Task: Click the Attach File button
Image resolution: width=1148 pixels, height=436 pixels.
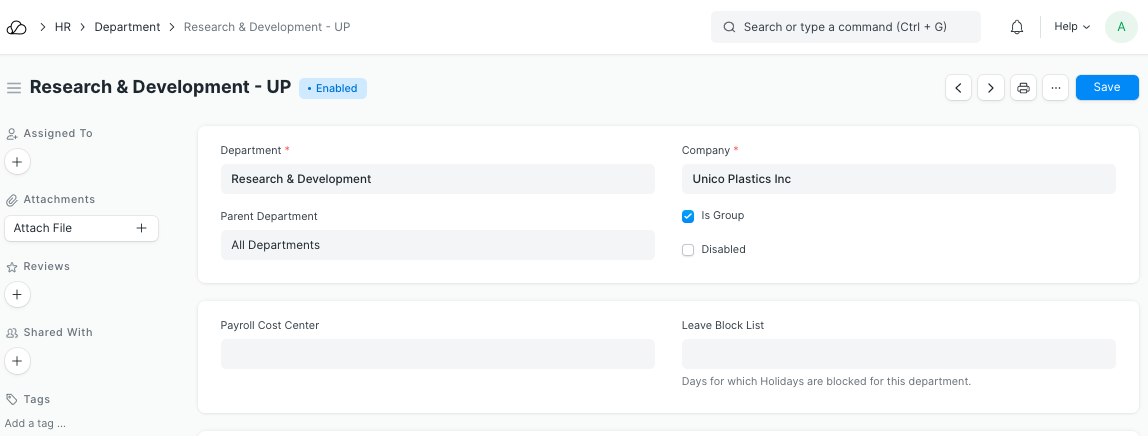Action: 81,228
